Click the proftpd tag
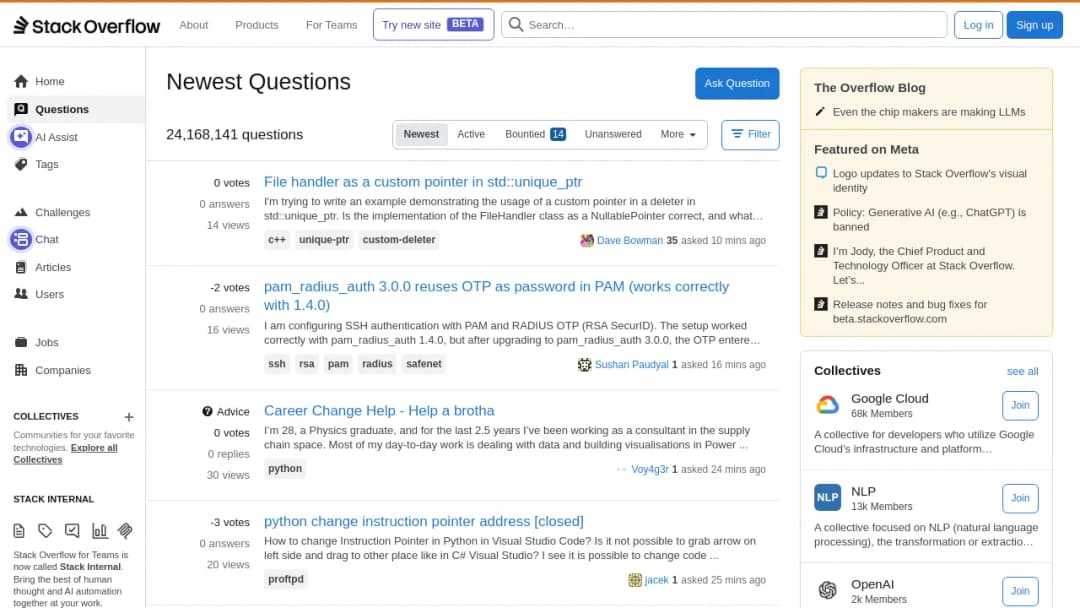The width and height of the screenshot is (1080, 608). pyautogui.click(x=286, y=579)
